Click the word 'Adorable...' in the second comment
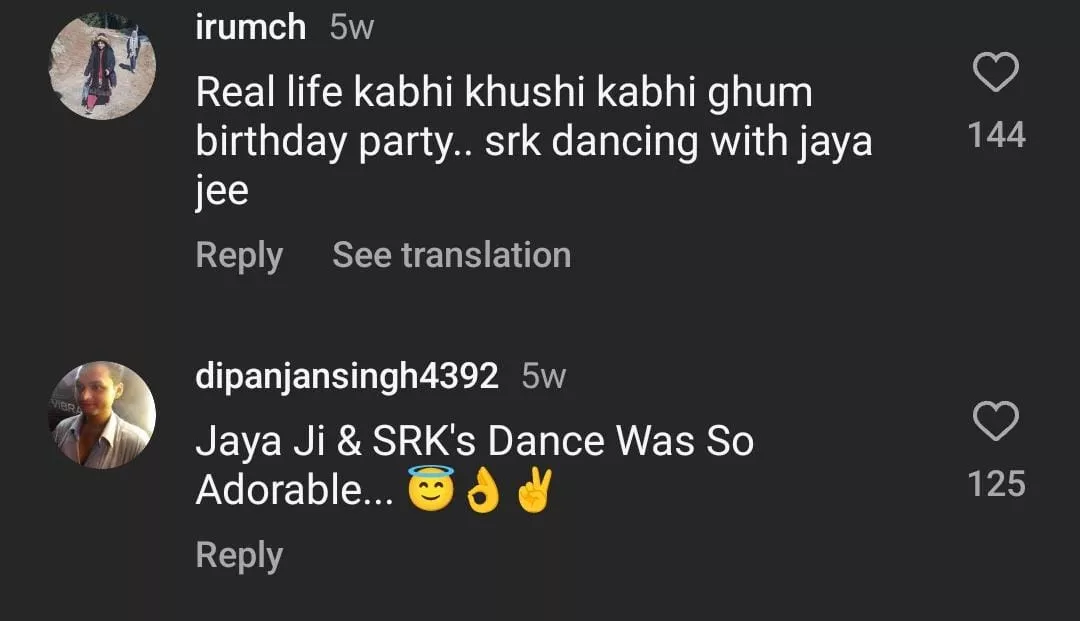 [x=295, y=490]
